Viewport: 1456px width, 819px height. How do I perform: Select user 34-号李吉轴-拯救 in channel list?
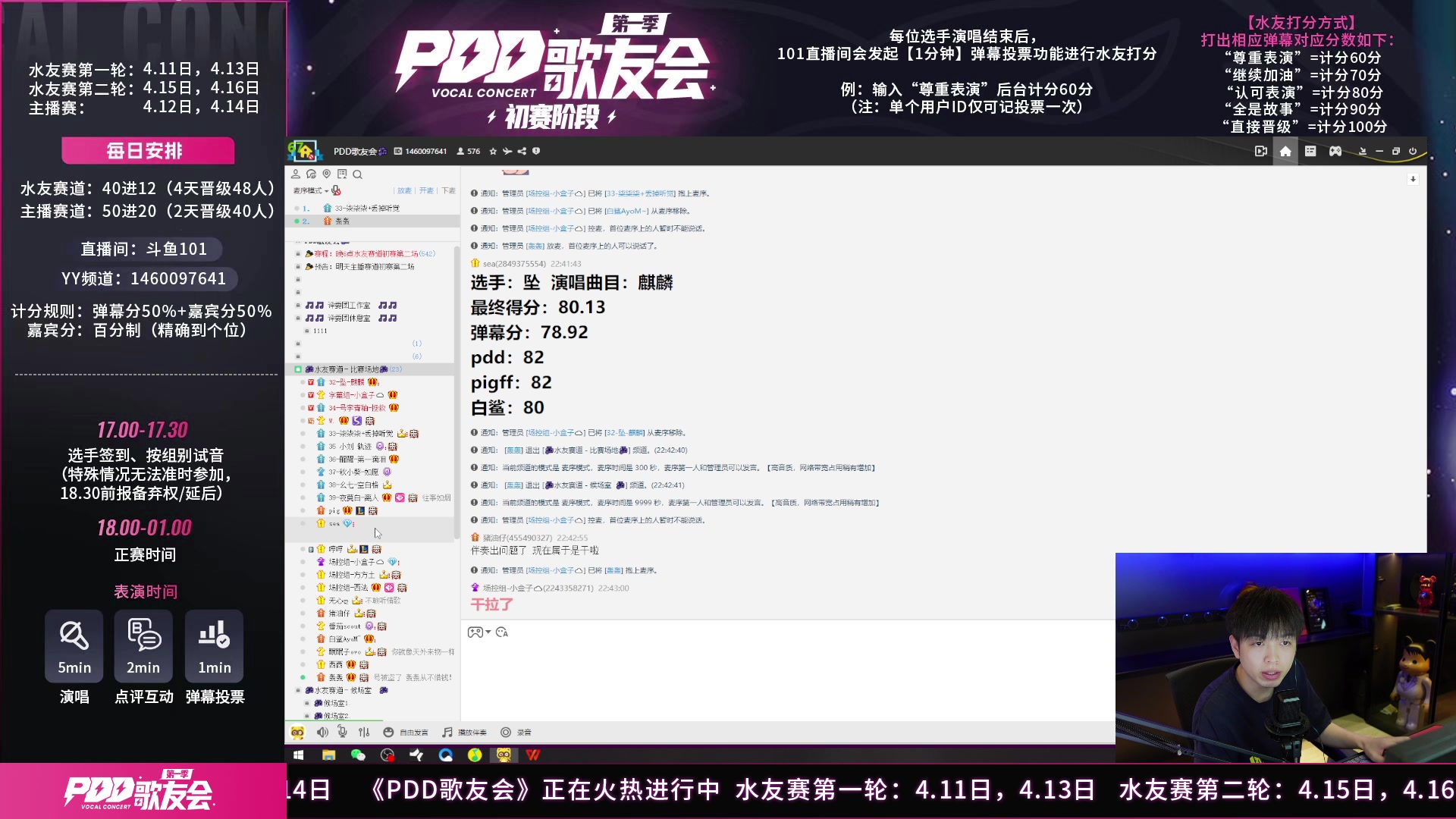coord(356,408)
